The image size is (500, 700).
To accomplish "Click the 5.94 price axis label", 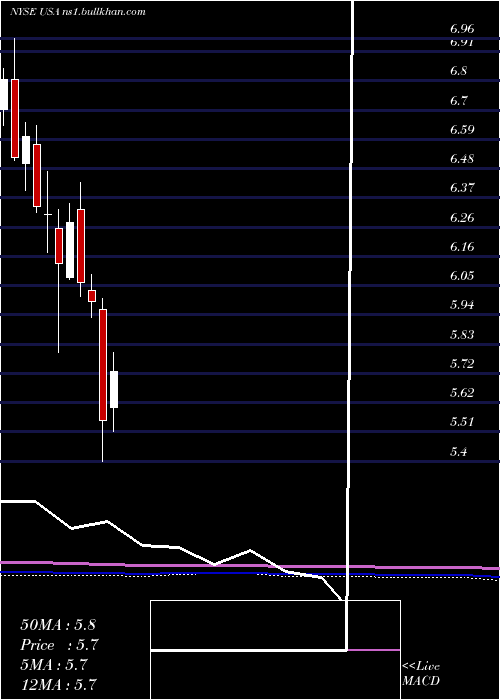I will coord(462,305).
